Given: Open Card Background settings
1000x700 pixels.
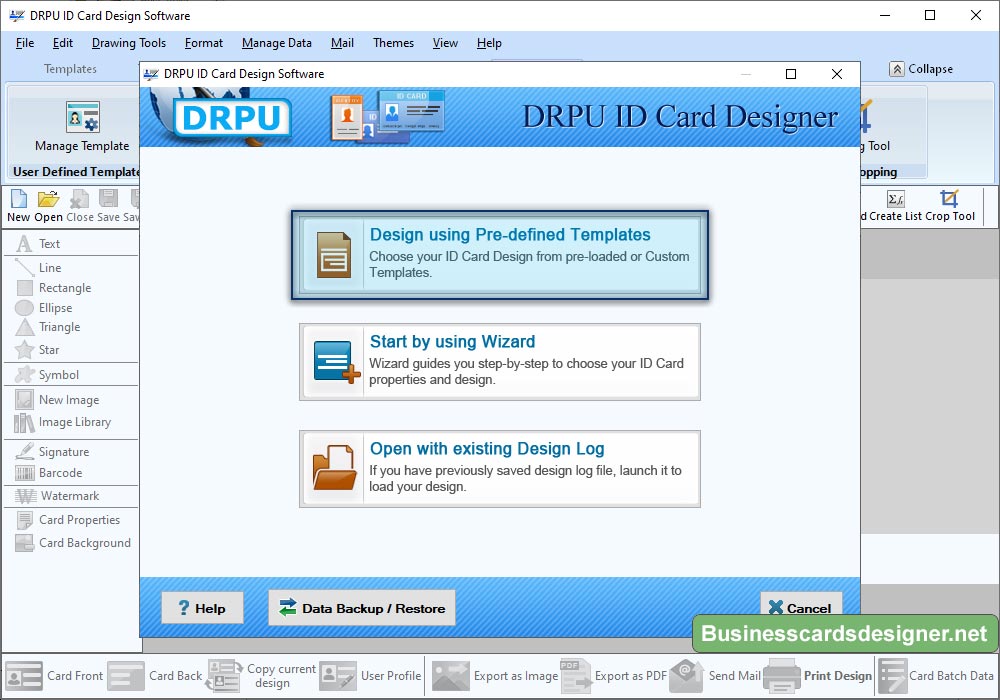Looking at the screenshot, I should [84, 543].
